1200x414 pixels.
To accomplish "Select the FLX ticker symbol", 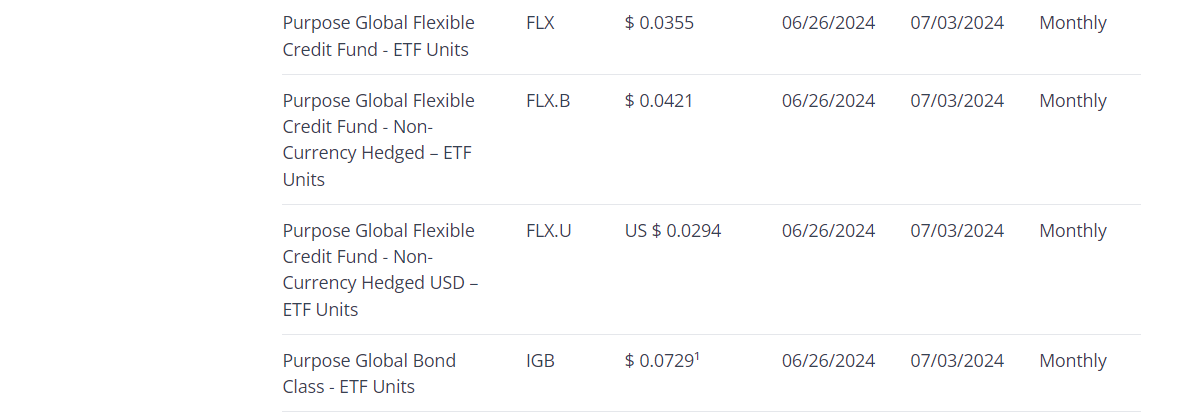I will pos(540,23).
